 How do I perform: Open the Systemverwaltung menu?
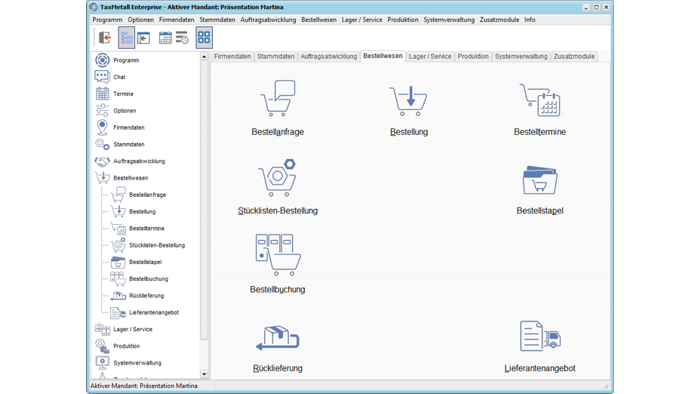tap(449, 20)
